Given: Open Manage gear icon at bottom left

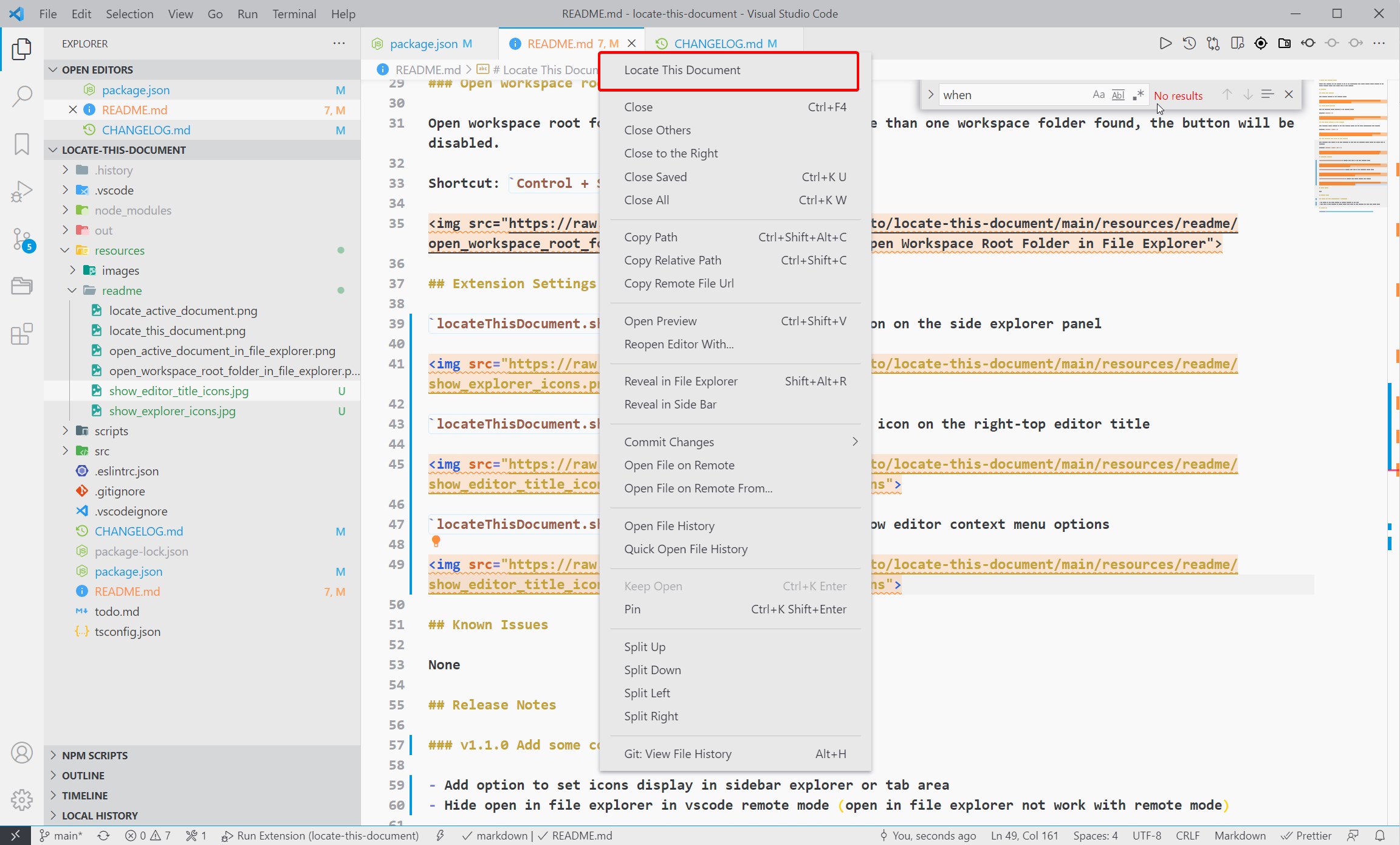Looking at the screenshot, I should click(x=22, y=799).
